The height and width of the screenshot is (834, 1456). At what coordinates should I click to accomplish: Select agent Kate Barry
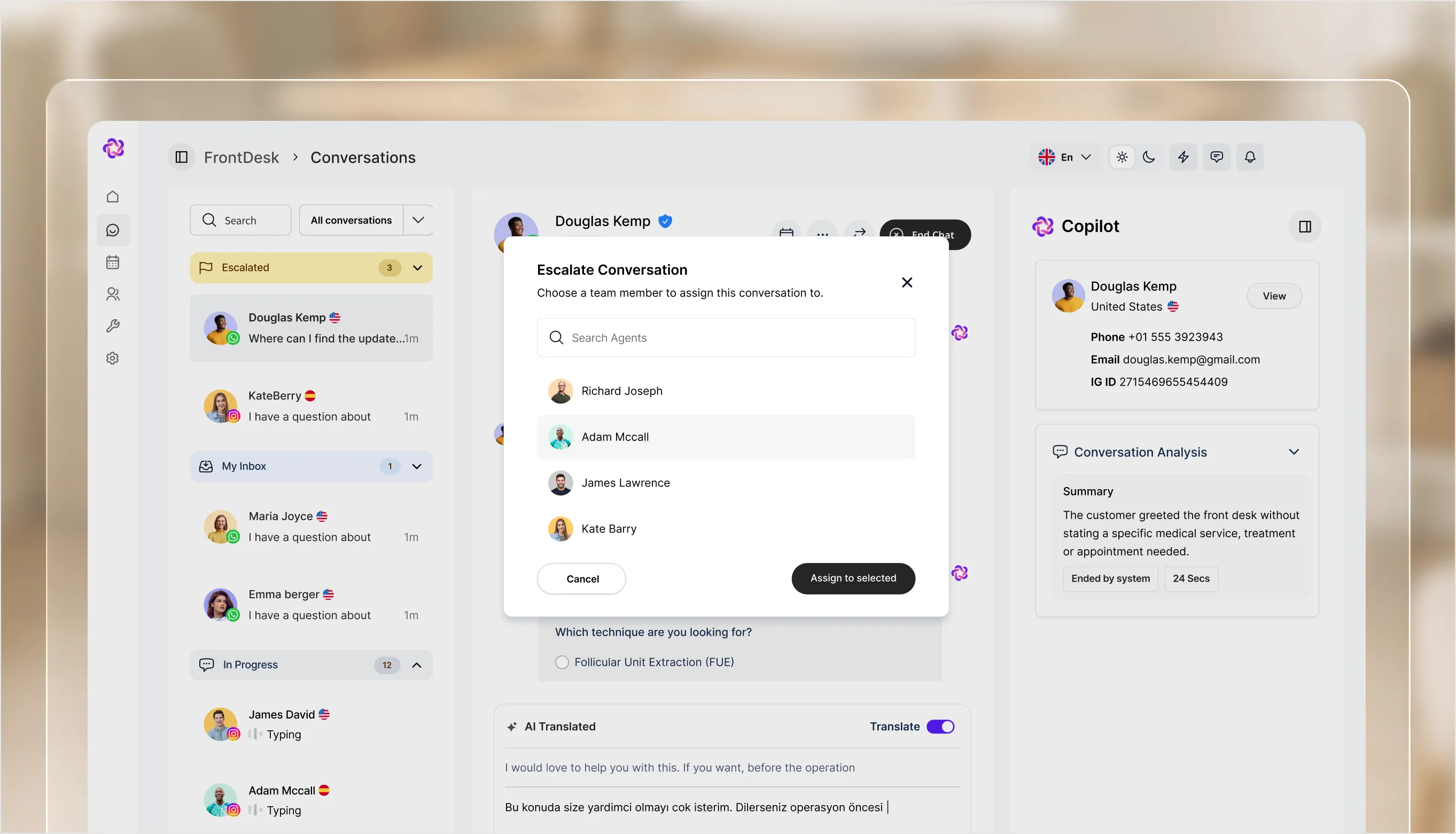pos(726,529)
